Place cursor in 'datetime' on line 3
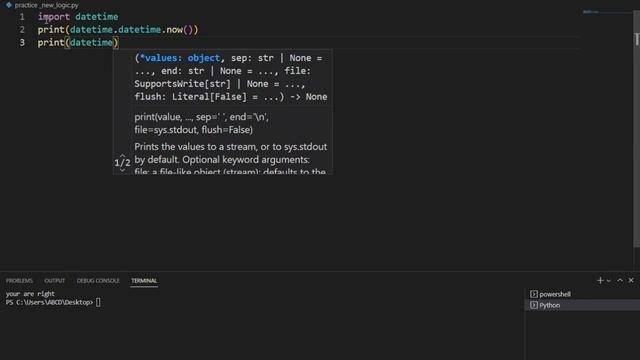640x360 pixels. 91,42
